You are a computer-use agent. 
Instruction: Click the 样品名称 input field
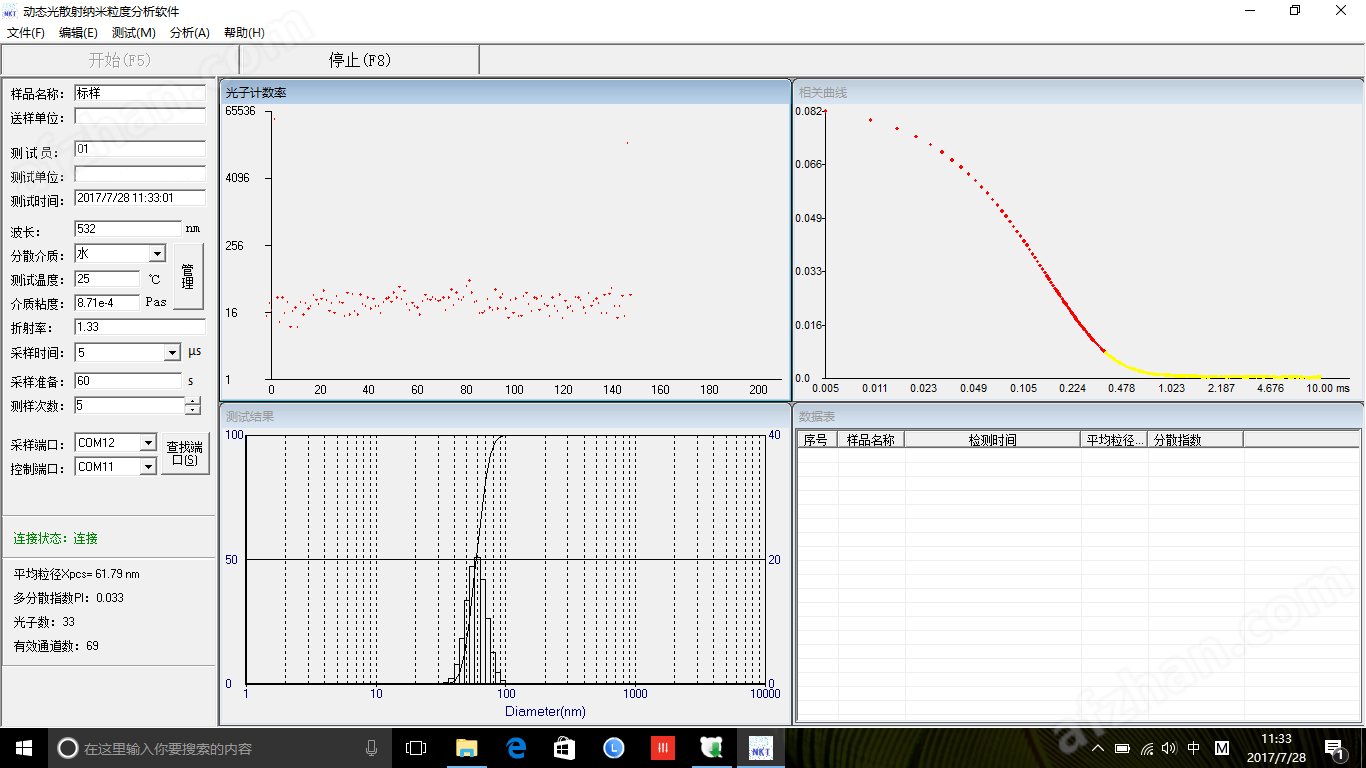(x=139, y=93)
